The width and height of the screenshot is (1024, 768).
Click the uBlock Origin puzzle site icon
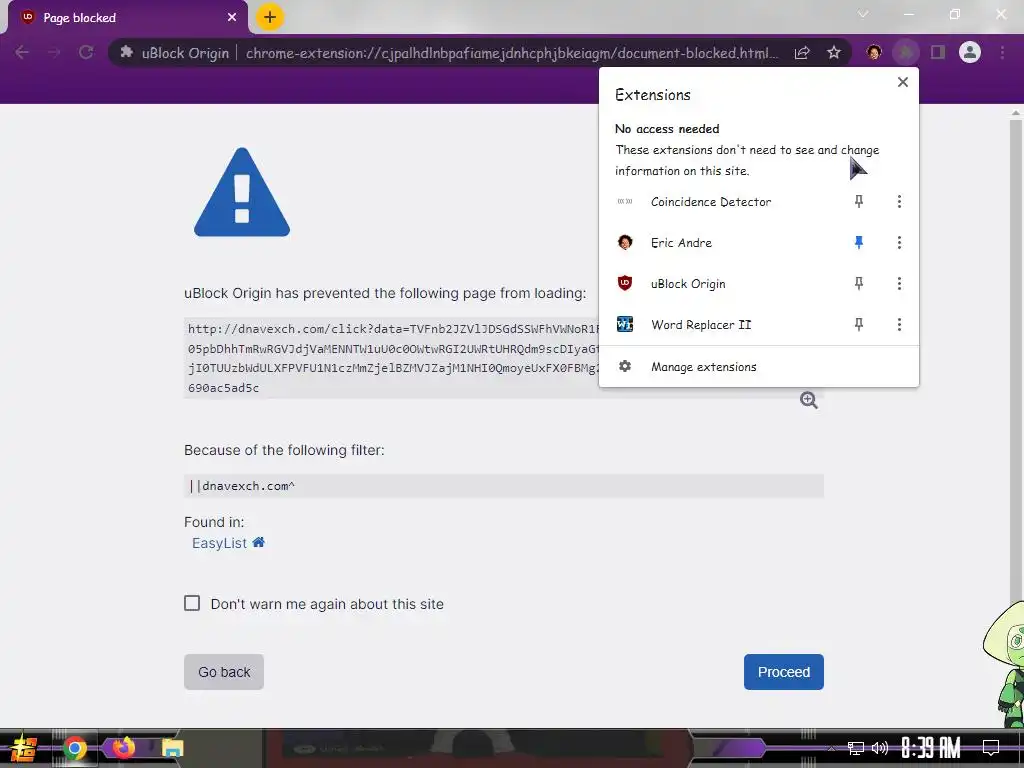[x=127, y=52]
